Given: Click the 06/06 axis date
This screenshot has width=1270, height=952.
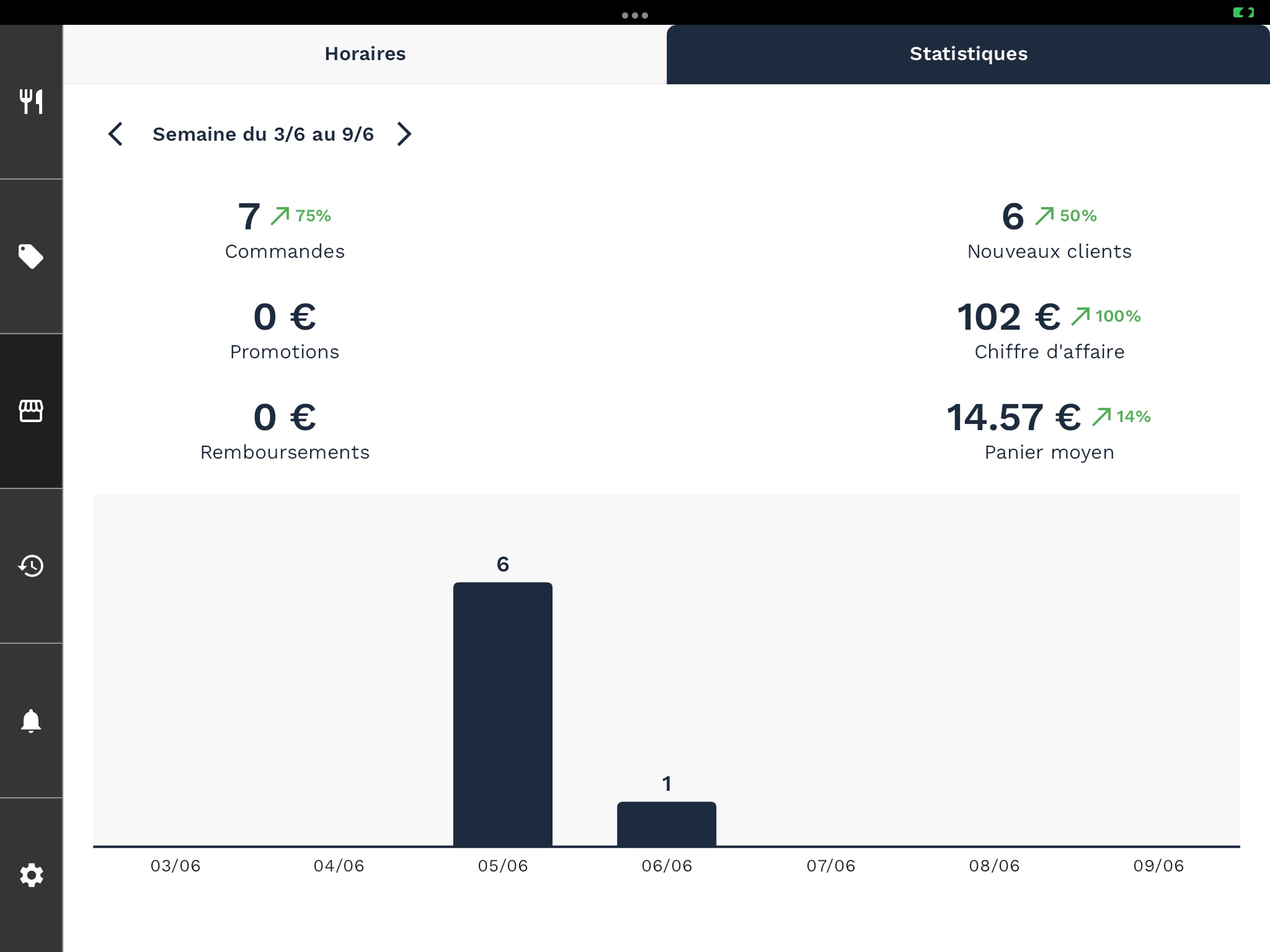Looking at the screenshot, I should click(667, 866).
